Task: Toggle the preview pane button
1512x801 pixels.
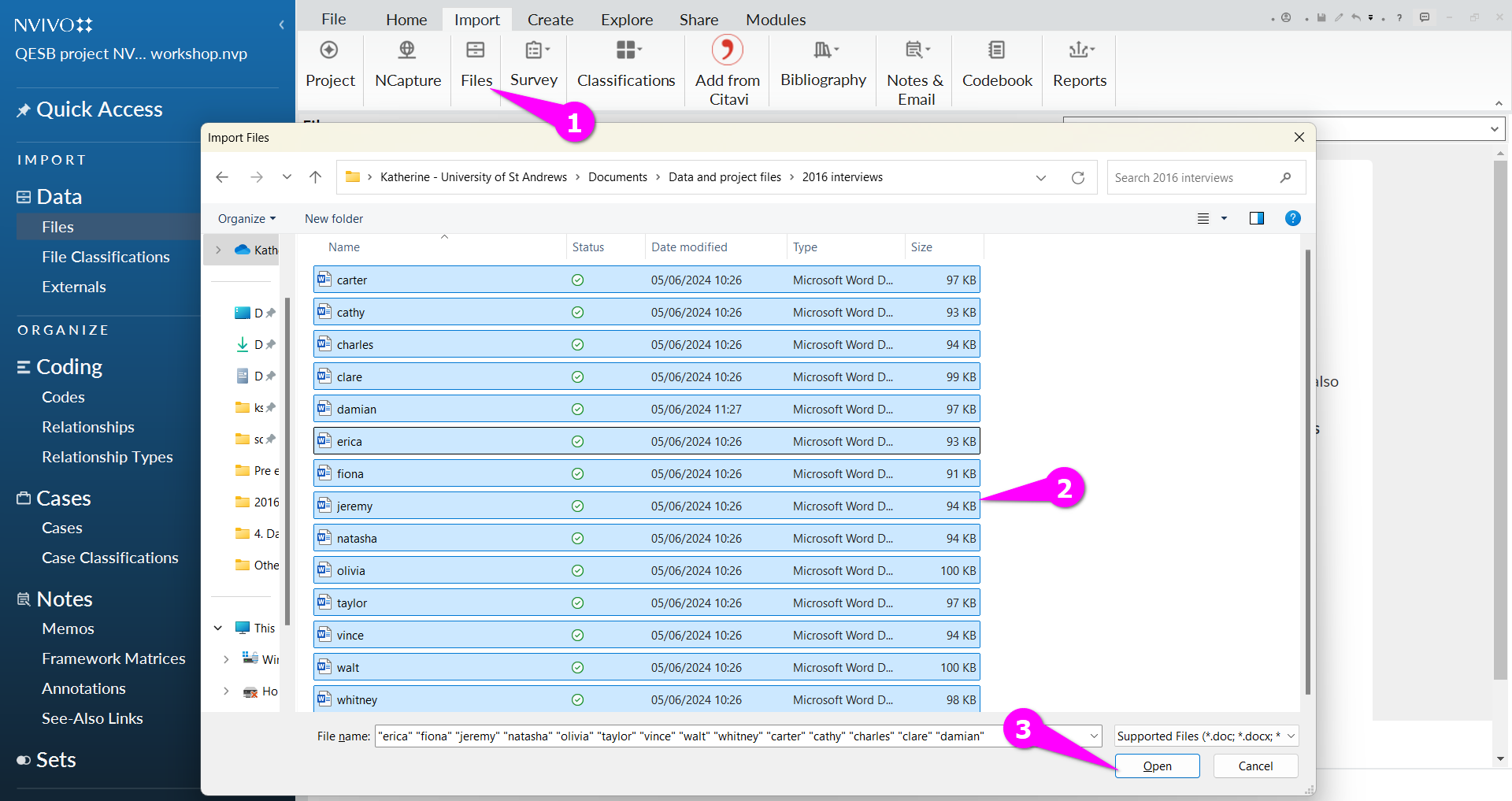Action: pyautogui.click(x=1256, y=218)
